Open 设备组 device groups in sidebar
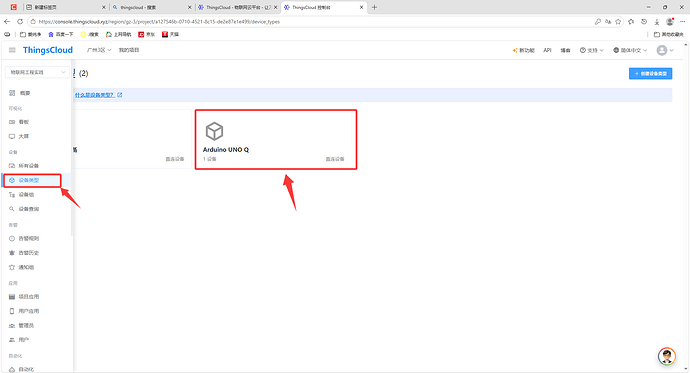This screenshot has width=690, height=373. tap(22, 194)
